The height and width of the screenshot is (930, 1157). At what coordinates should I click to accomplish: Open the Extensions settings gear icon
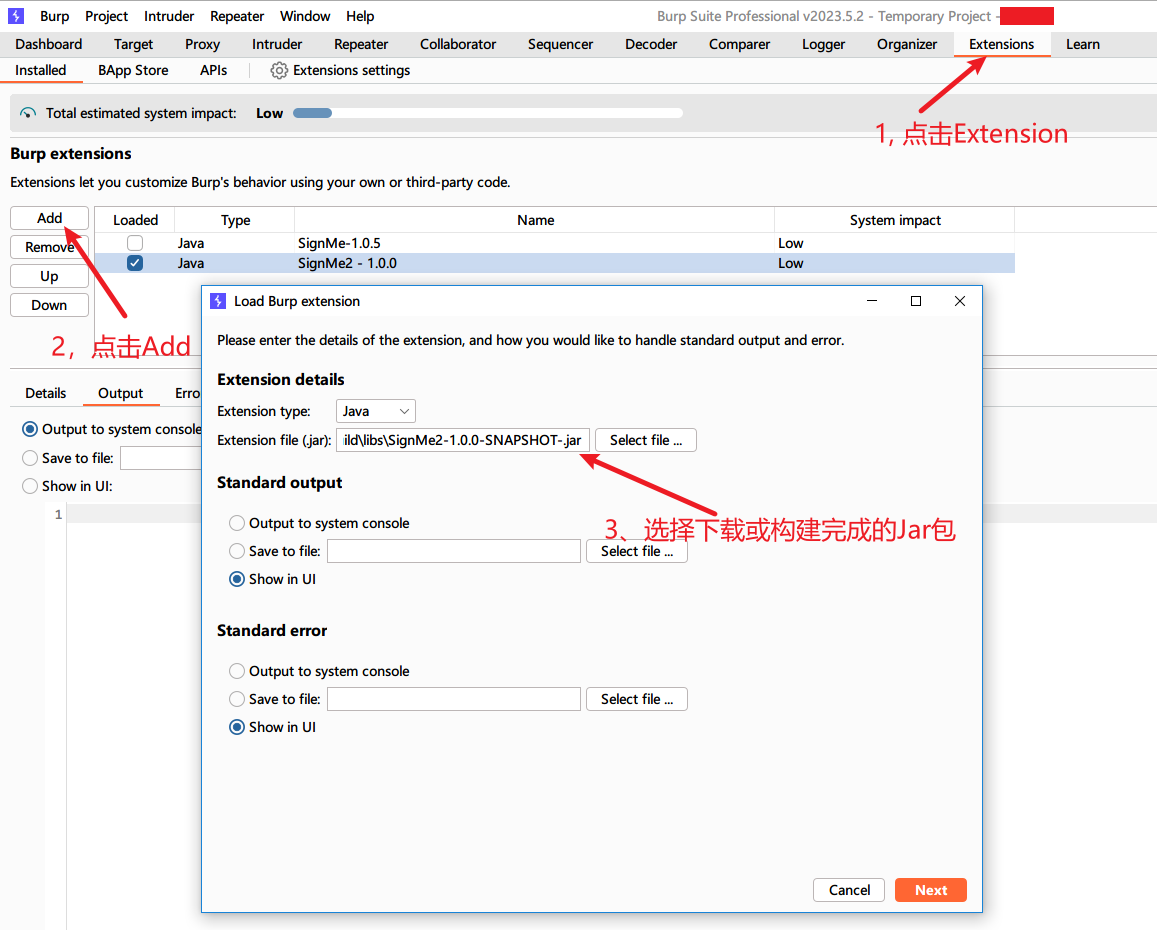coord(278,70)
